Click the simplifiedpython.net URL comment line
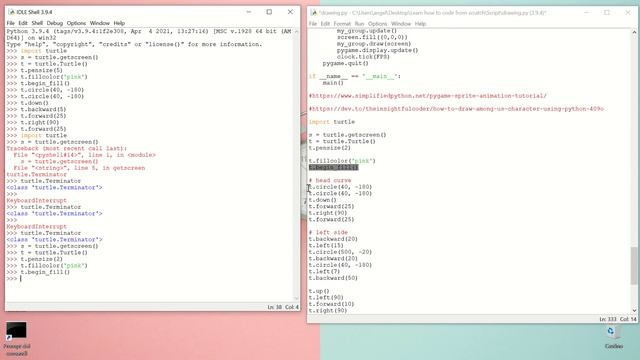This screenshot has width=640, height=360. (x=428, y=96)
